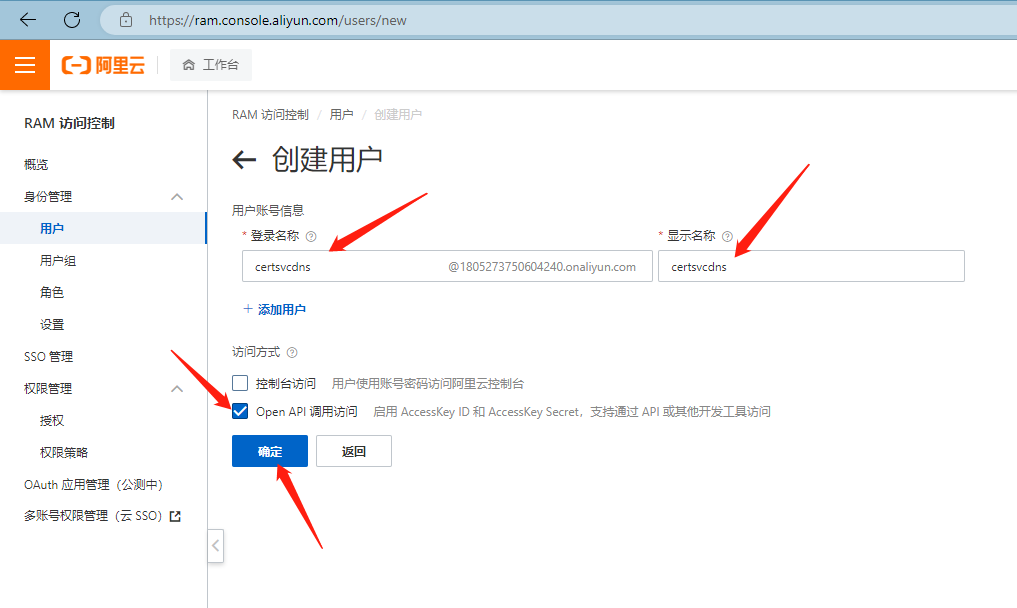Image resolution: width=1017 pixels, height=608 pixels.
Task: Click the help icon next to 显示名称
Action: (x=727, y=236)
